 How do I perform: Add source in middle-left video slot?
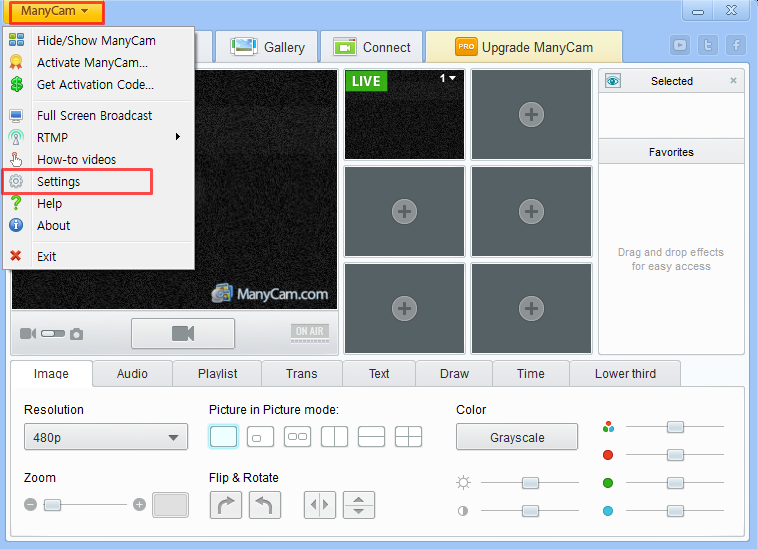point(404,211)
